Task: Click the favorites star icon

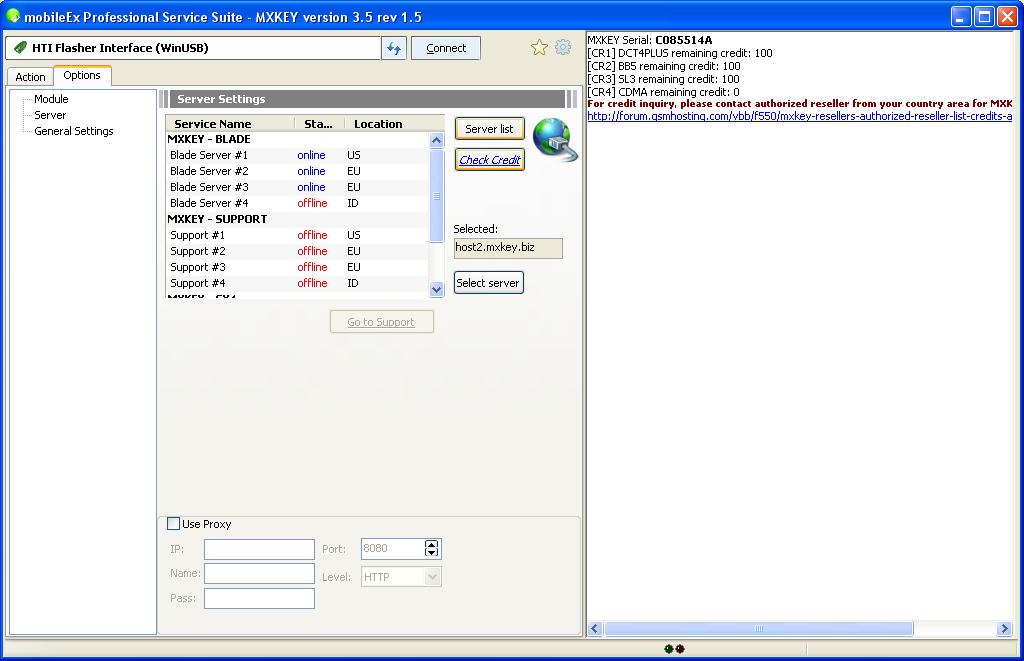Action: point(539,47)
